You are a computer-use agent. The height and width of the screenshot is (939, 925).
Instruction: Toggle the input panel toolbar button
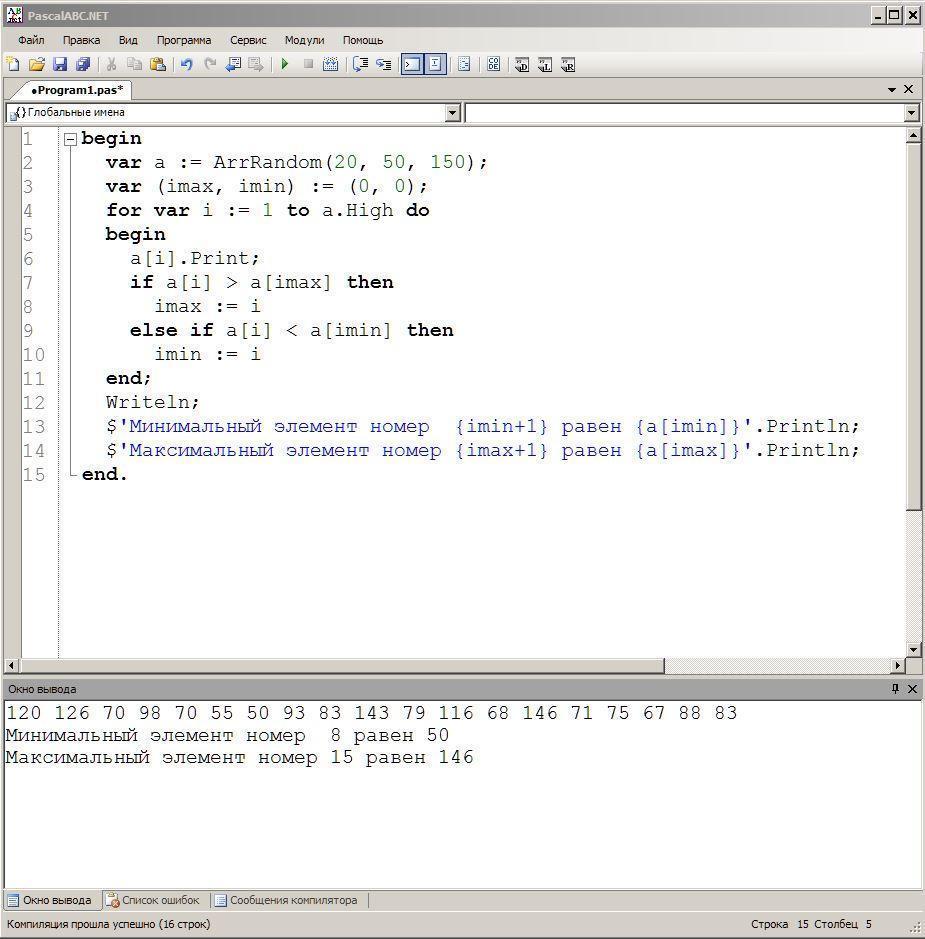click(x=435, y=65)
